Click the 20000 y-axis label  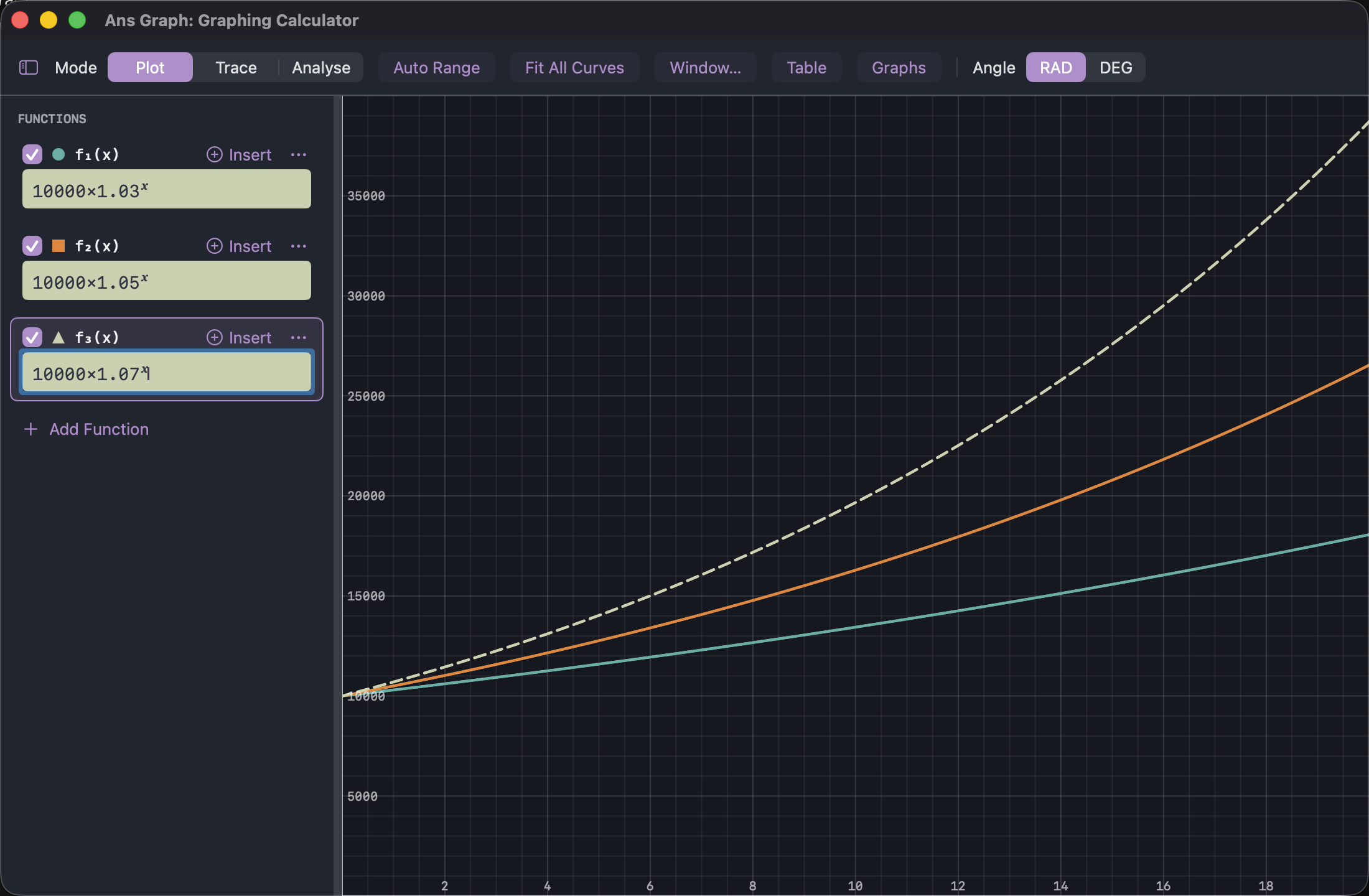[x=366, y=496]
